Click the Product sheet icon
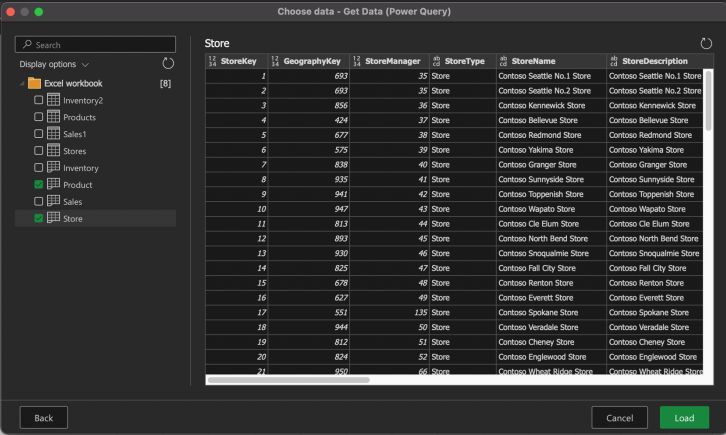Screen dimensions: 726x435 (54, 184)
